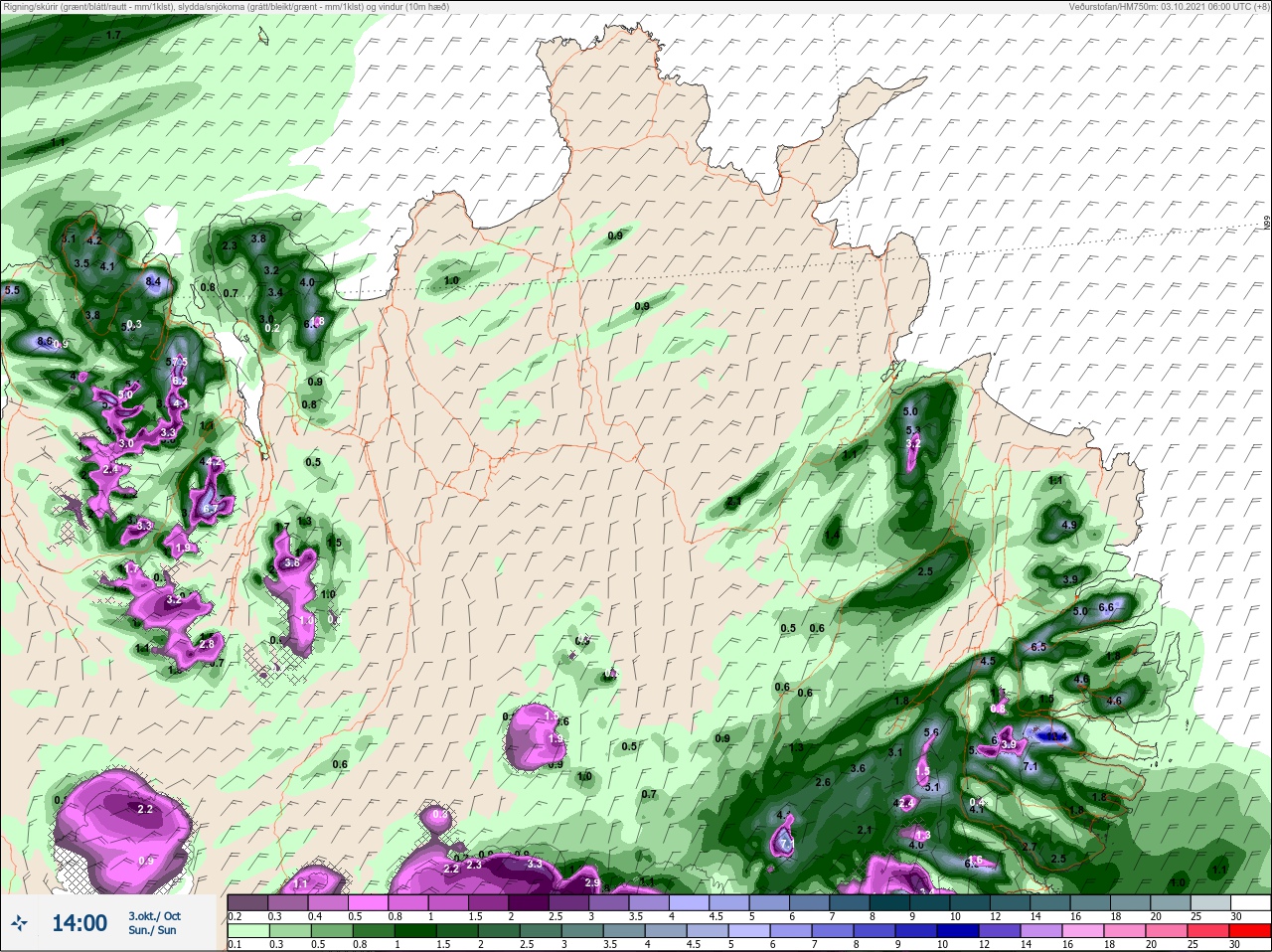Click the compass-star icon beside 14:00
The width and height of the screenshot is (1272, 952).
19,923
